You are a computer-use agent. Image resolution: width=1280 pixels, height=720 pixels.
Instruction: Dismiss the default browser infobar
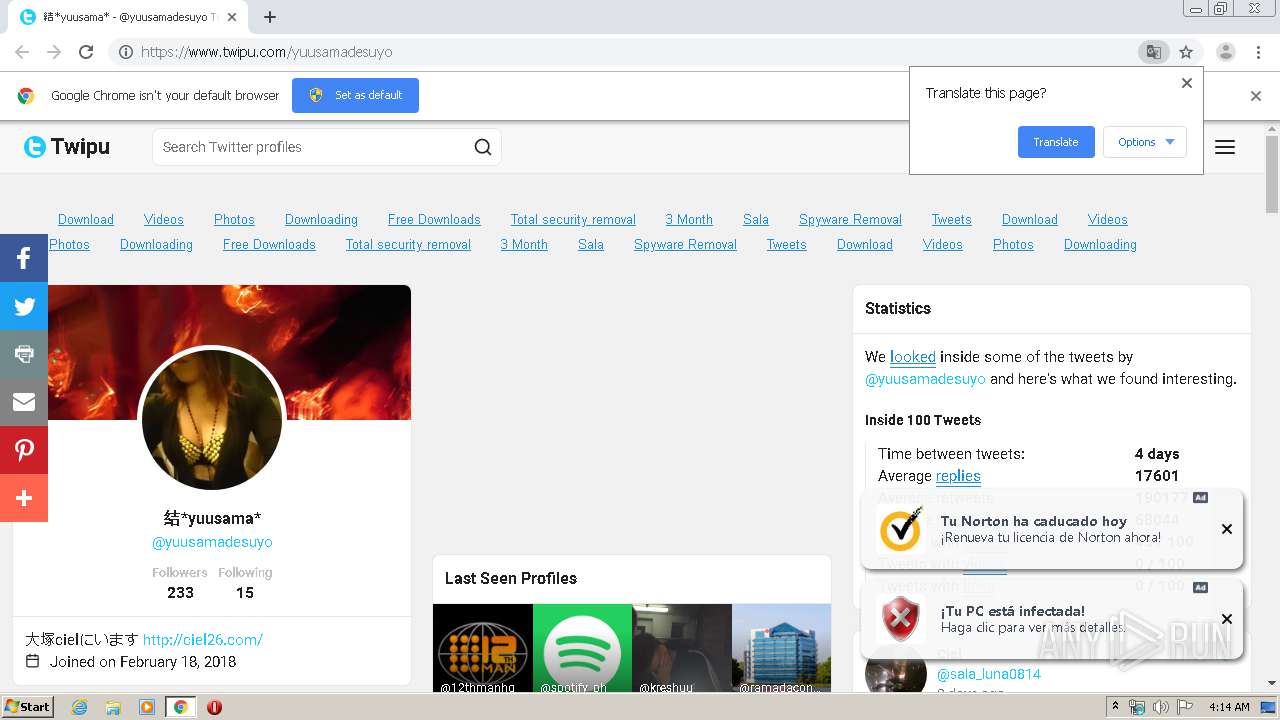[1256, 96]
